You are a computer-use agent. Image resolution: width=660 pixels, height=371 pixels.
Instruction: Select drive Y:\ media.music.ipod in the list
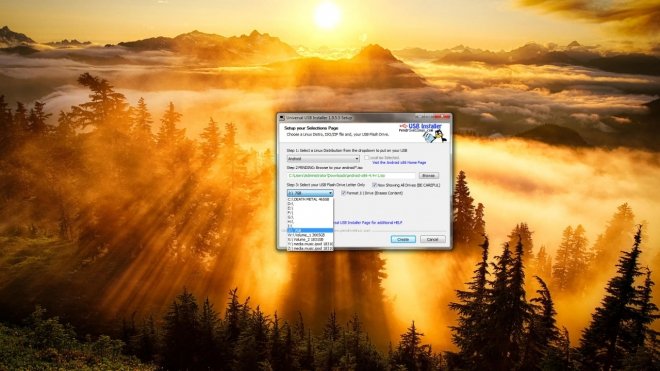(310, 244)
